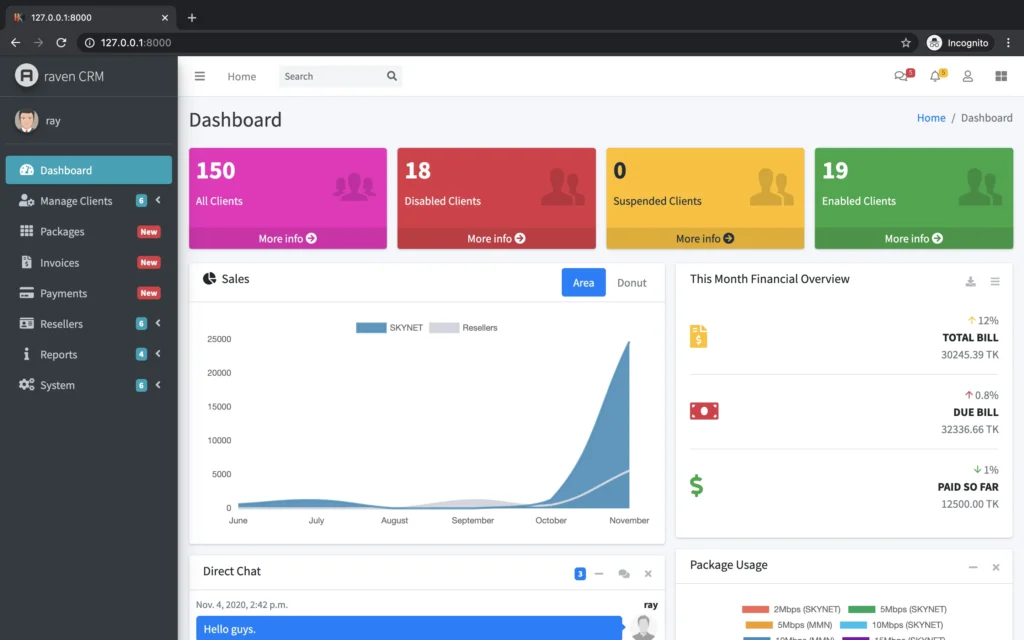Click the Direct Chat badge showing 3
The height and width of the screenshot is (640, 1024).
tap(580, 573)
